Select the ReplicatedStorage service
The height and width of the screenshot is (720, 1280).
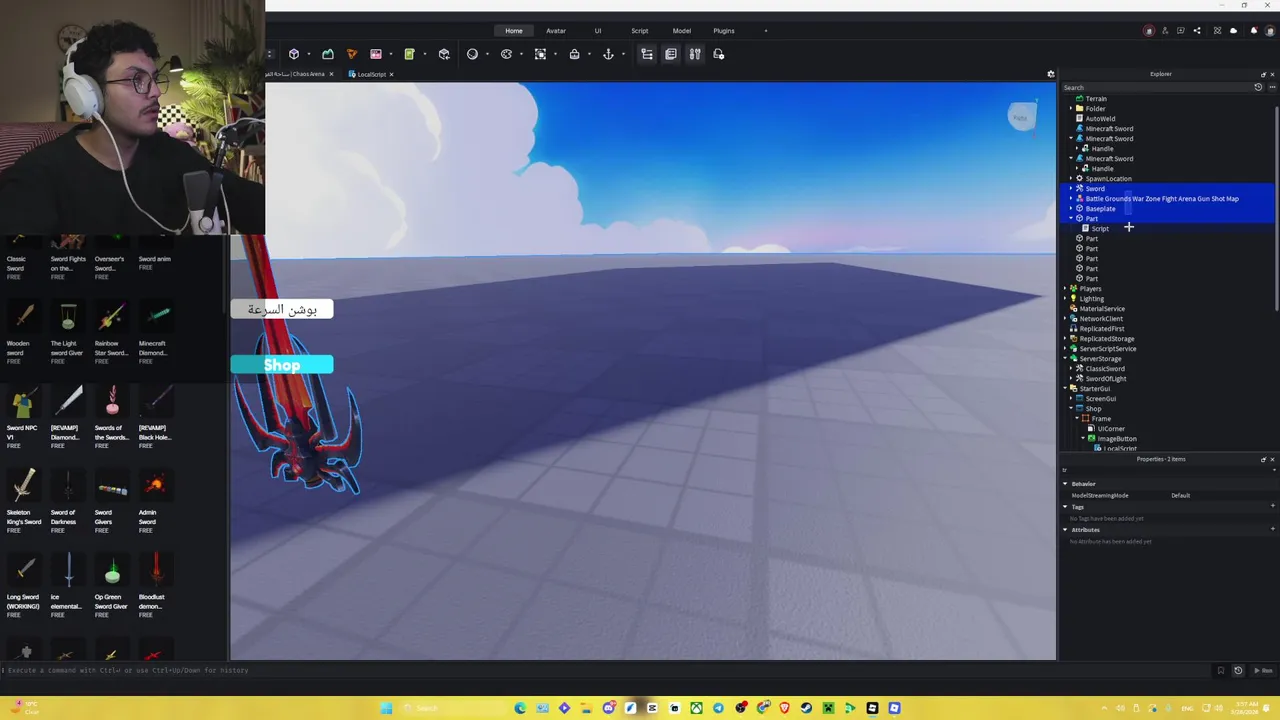tap(1106, 339)
